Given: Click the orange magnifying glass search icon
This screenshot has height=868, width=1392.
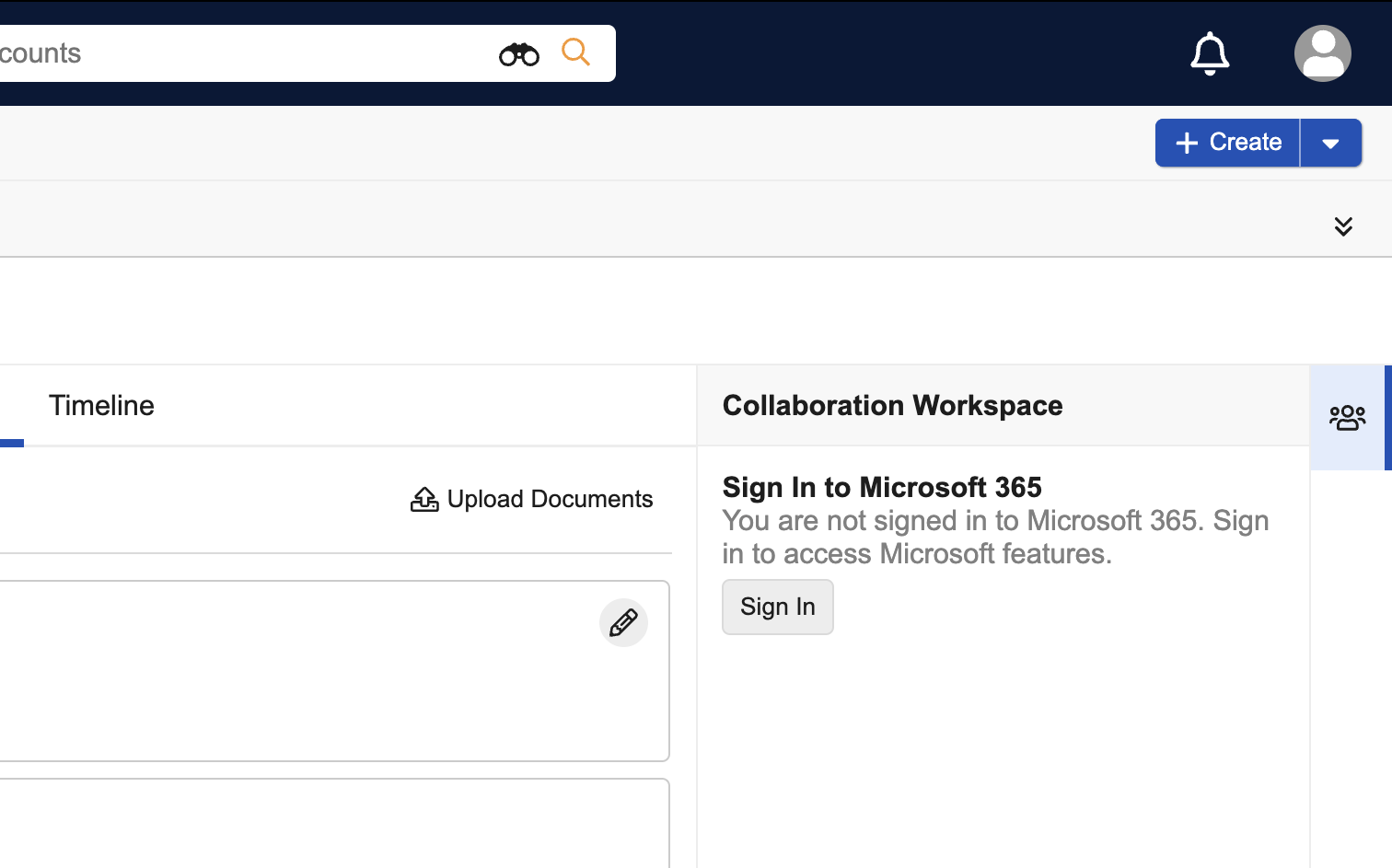Looking at the screenshot, I should click(575, 52).
